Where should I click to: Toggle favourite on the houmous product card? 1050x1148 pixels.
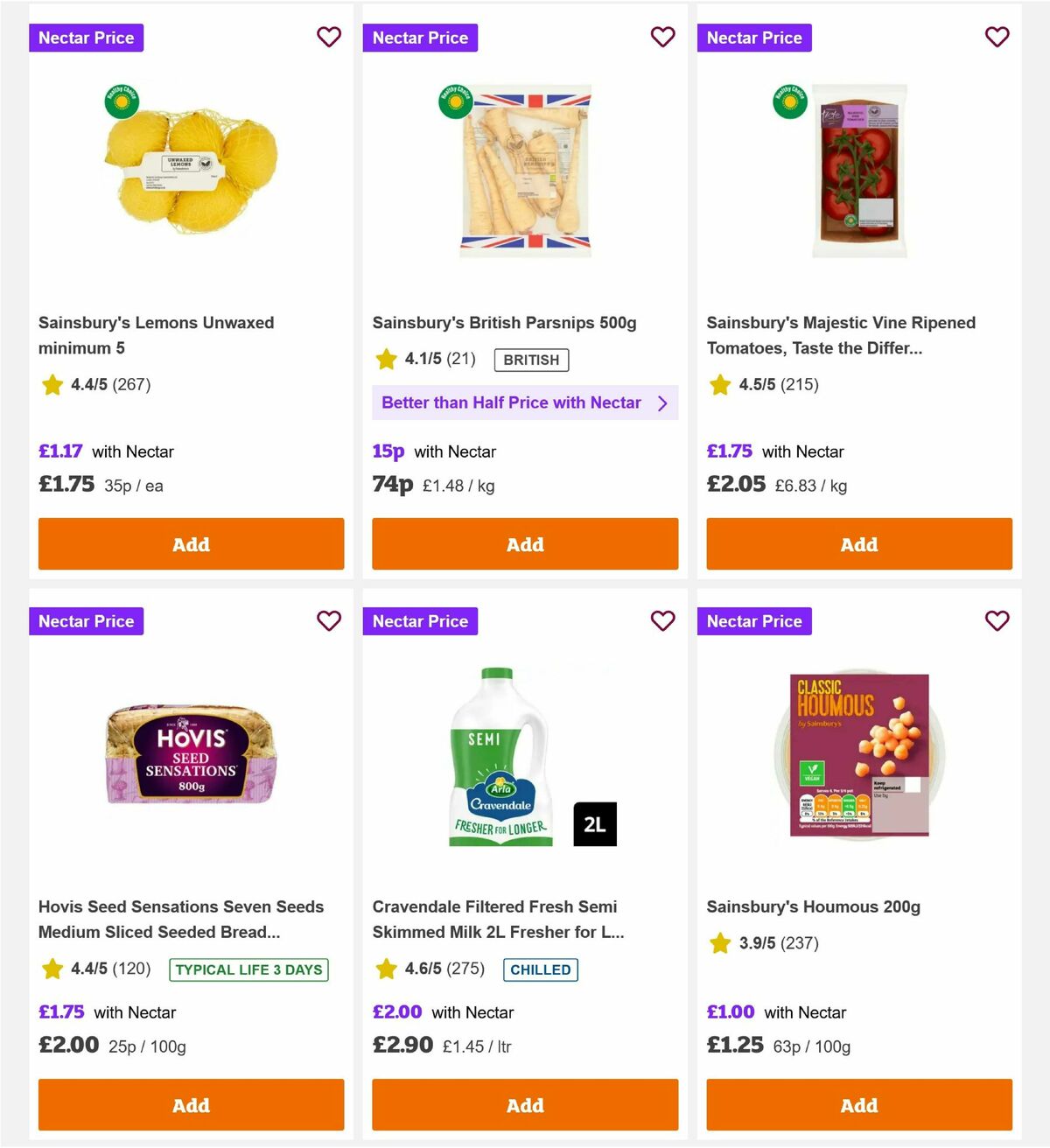[x=997, y=621]
